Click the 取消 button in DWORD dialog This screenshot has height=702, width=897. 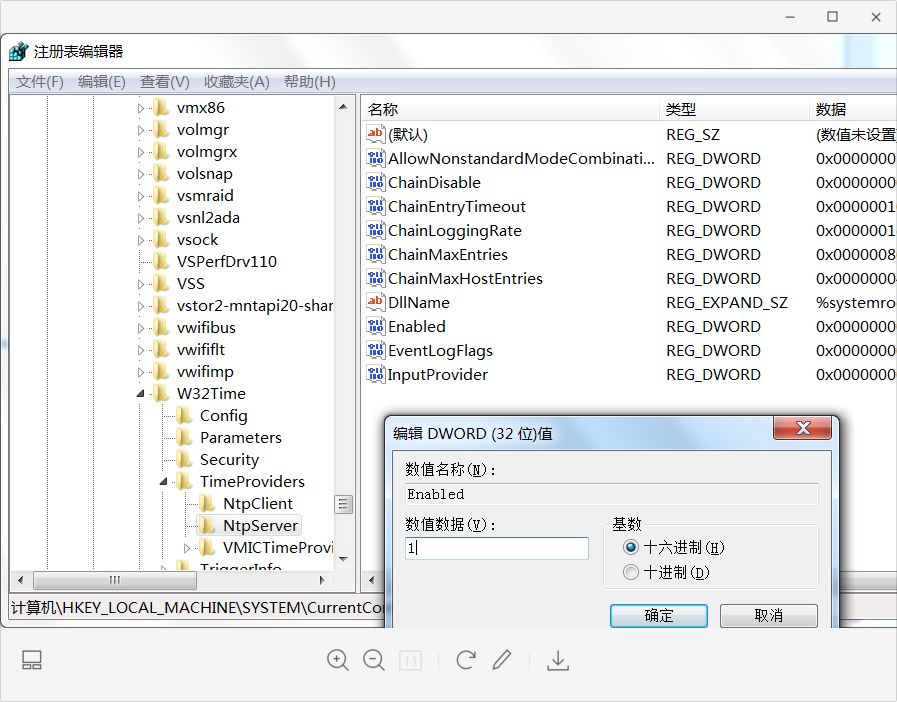(768, 616)
